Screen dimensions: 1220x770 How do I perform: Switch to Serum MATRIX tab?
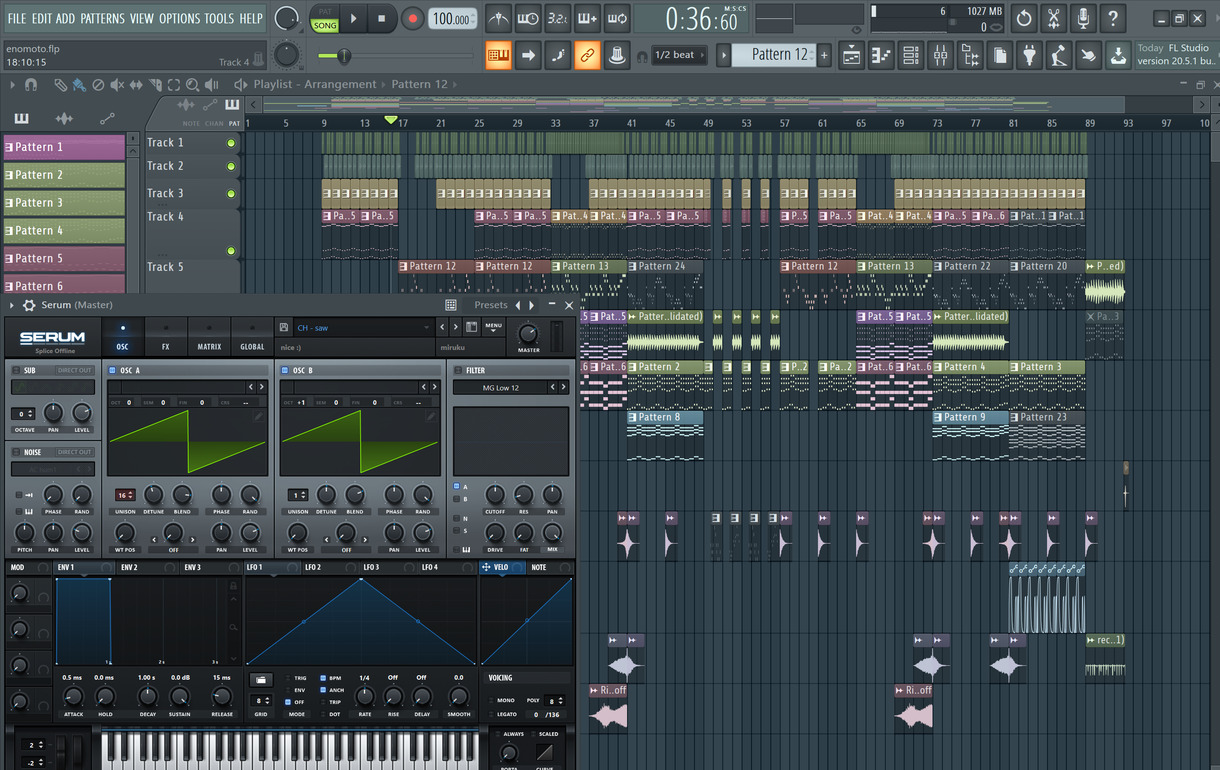pos(209,337)
